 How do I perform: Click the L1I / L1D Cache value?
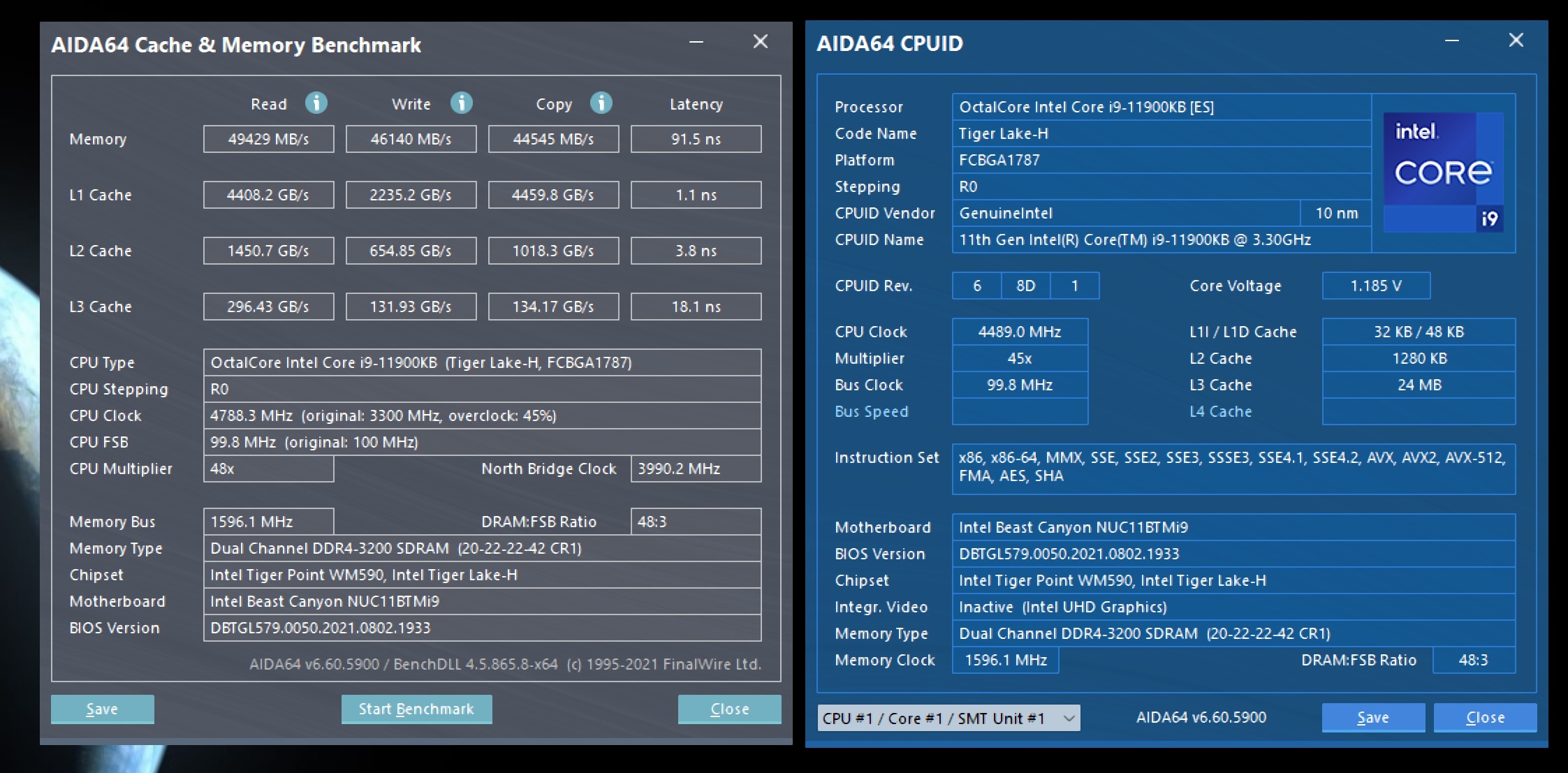[1419, 332]
